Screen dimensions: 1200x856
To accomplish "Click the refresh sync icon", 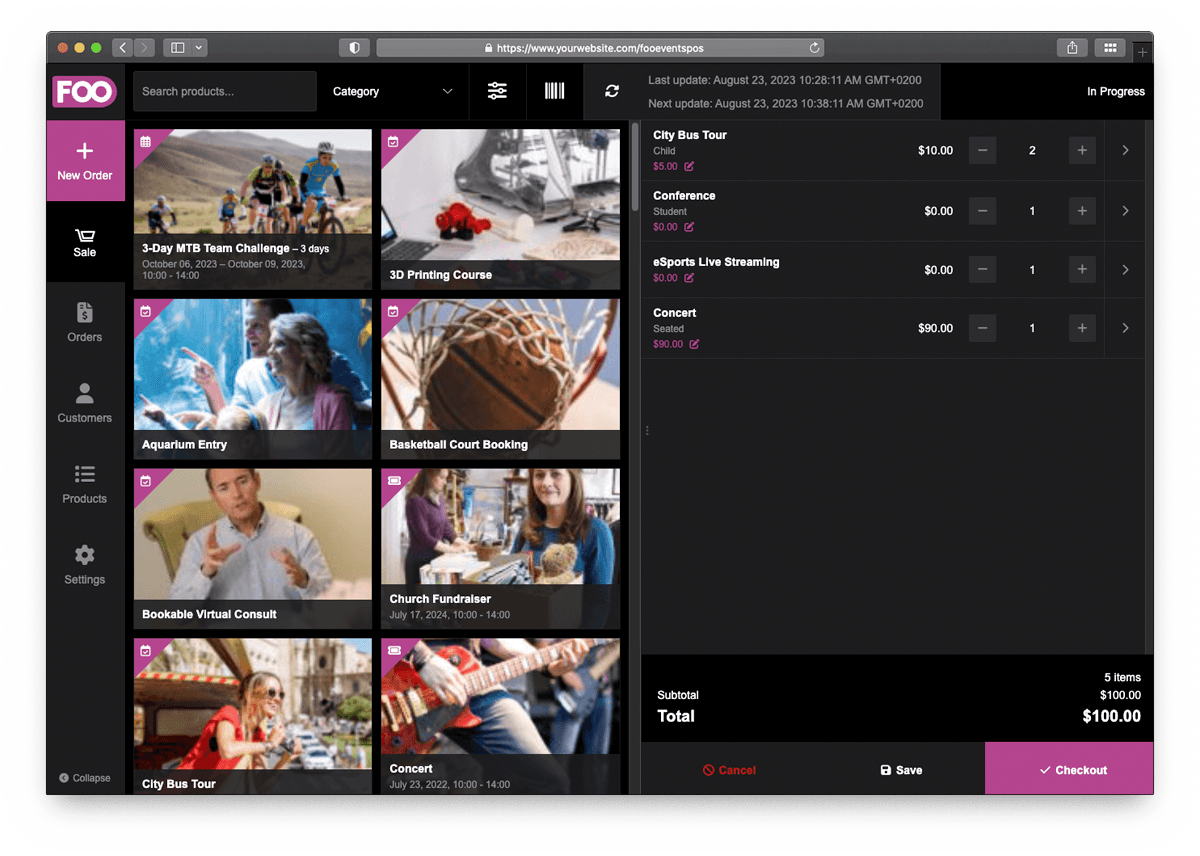I will coord(612,91).
